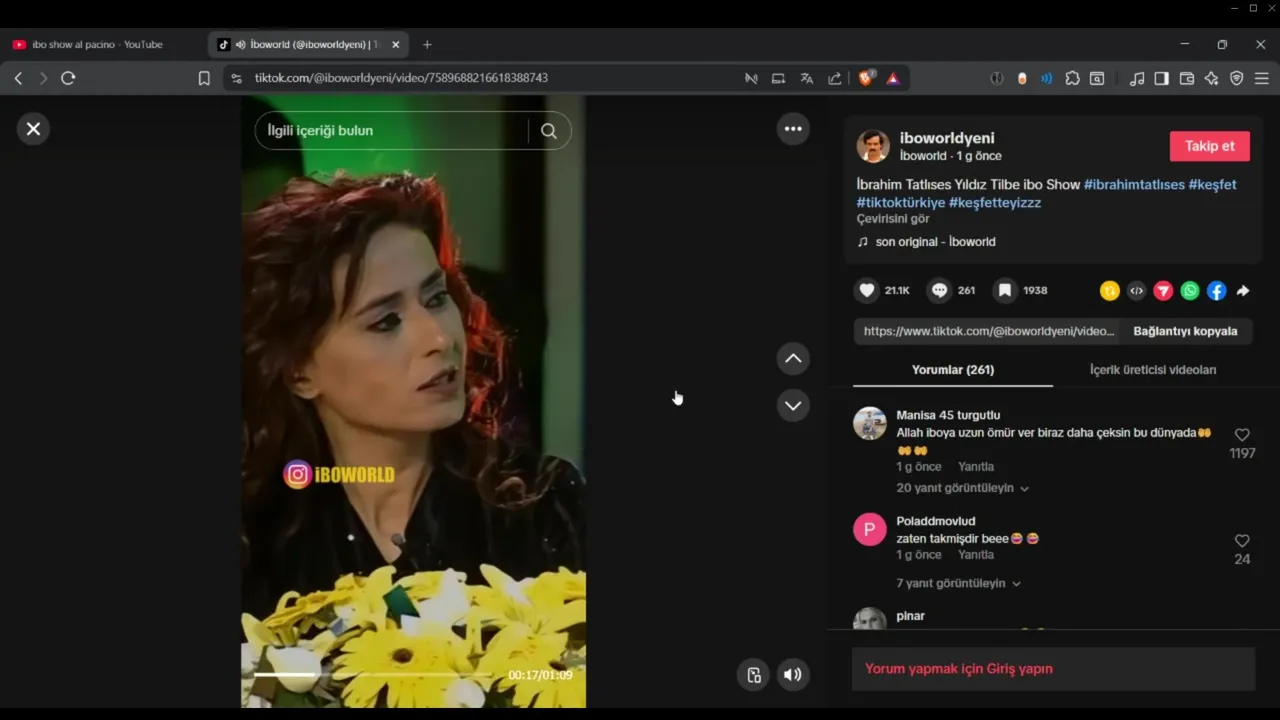Mute the tab via audio icon on İboworld tab
1280x720 pixels.
(x=241, y=44)
